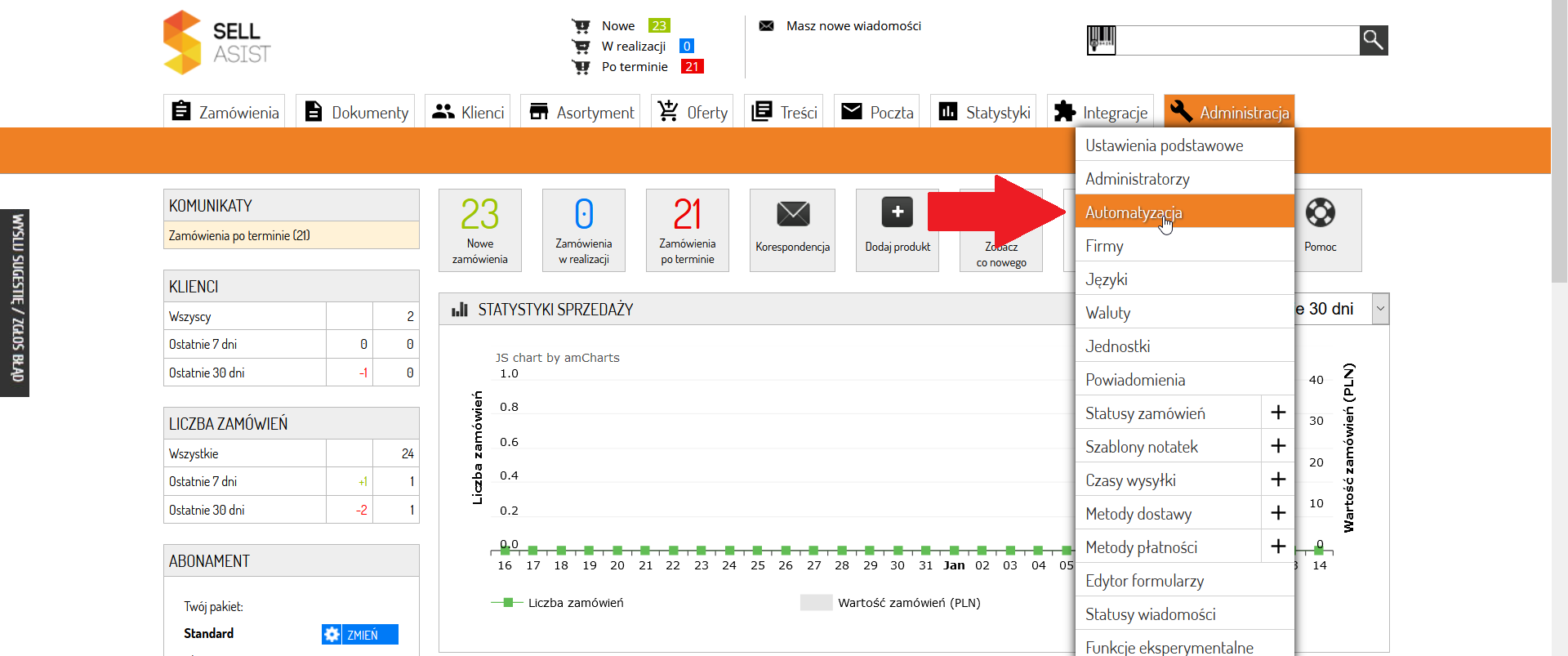Click the Wszyscy row in Klienci
This screenshot has height=656, width=1568.
(292, 316)
